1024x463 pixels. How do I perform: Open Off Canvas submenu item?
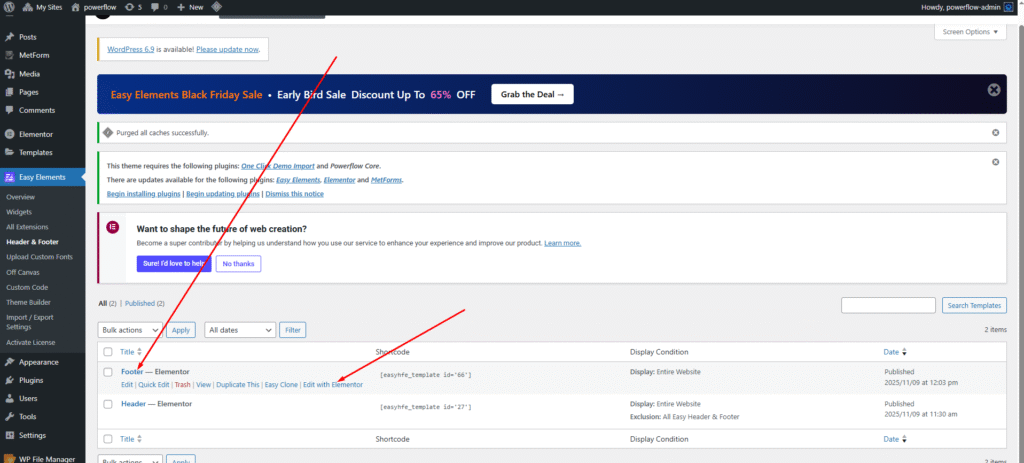pyautogui.click(x=23, y=272)
